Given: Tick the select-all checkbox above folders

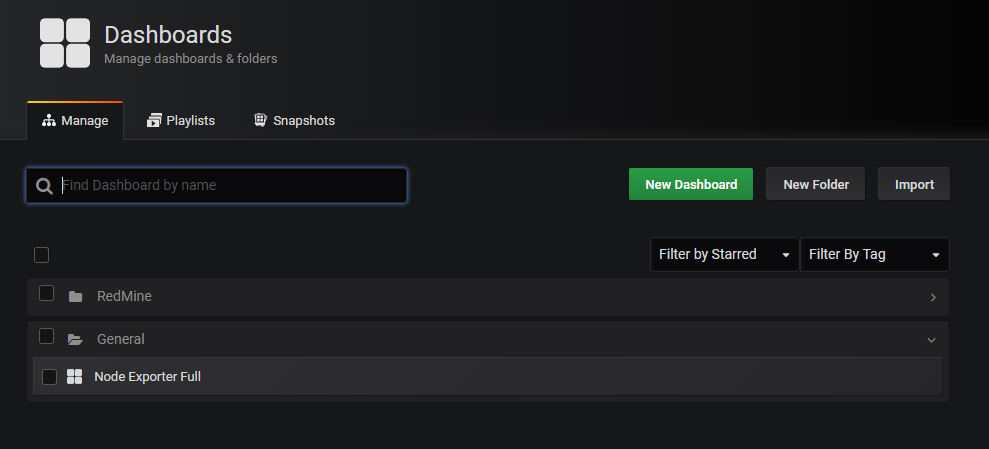Looking at the screenshot, I should click(41, 255).
